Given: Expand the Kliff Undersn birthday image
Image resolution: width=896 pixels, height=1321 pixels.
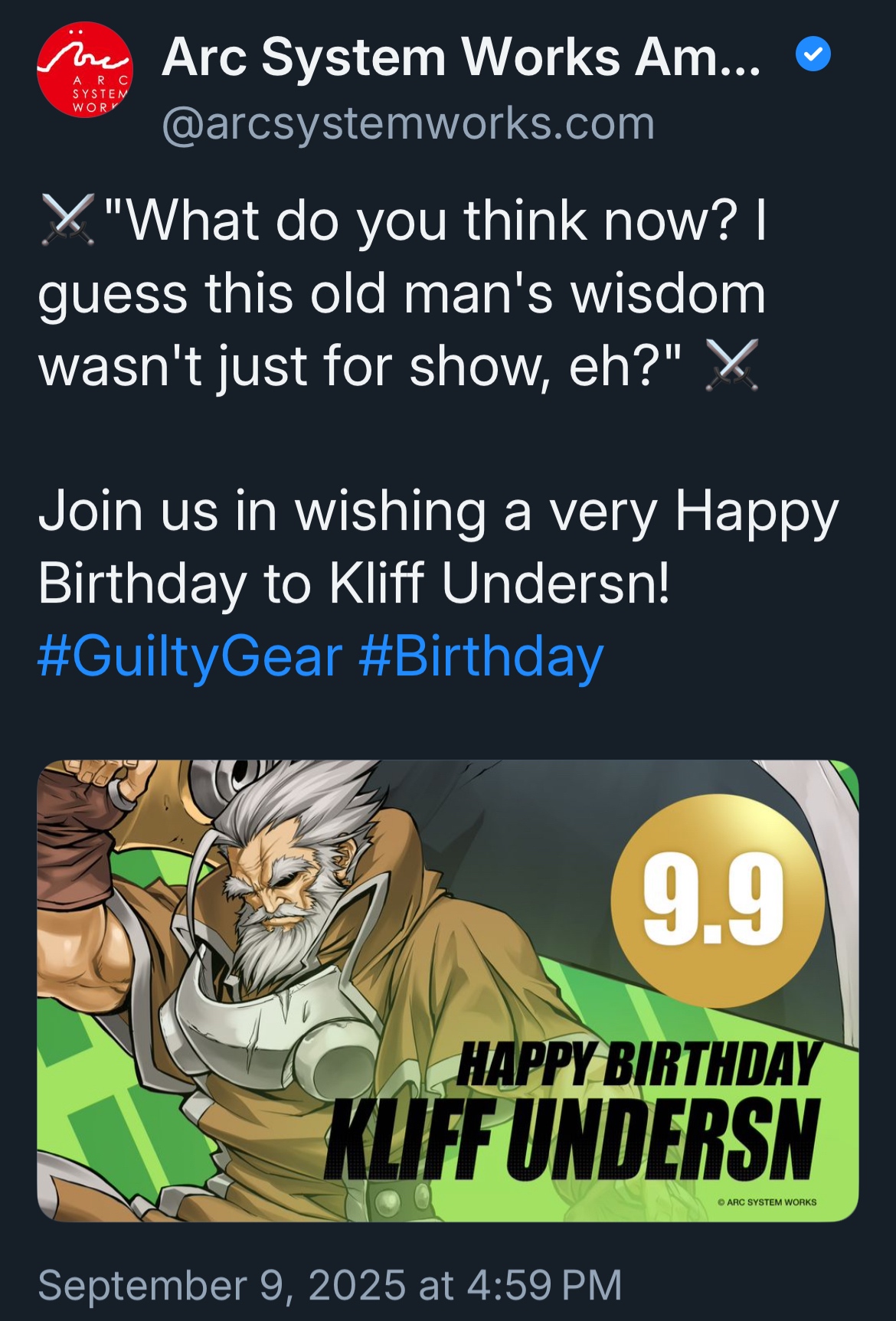Looking at the screenshot, I should tap(448, 990).
